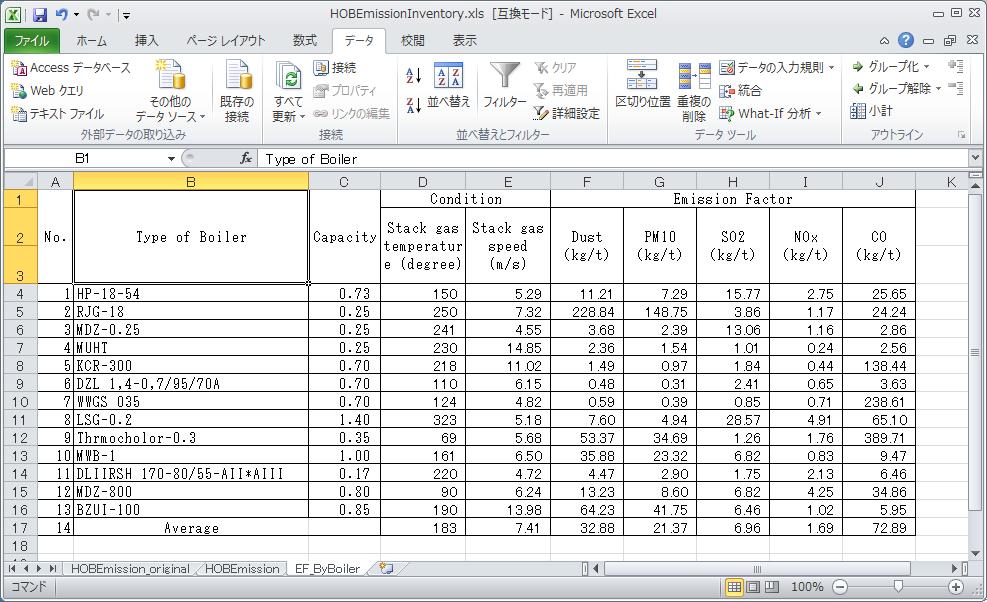987x602 pixels.
Task: Save the workbook from quick access
Action: pos(40,14)
